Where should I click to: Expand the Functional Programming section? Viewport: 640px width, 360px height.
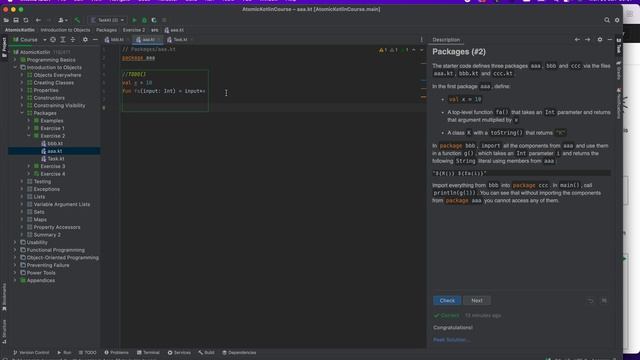(x=16, y=250)
